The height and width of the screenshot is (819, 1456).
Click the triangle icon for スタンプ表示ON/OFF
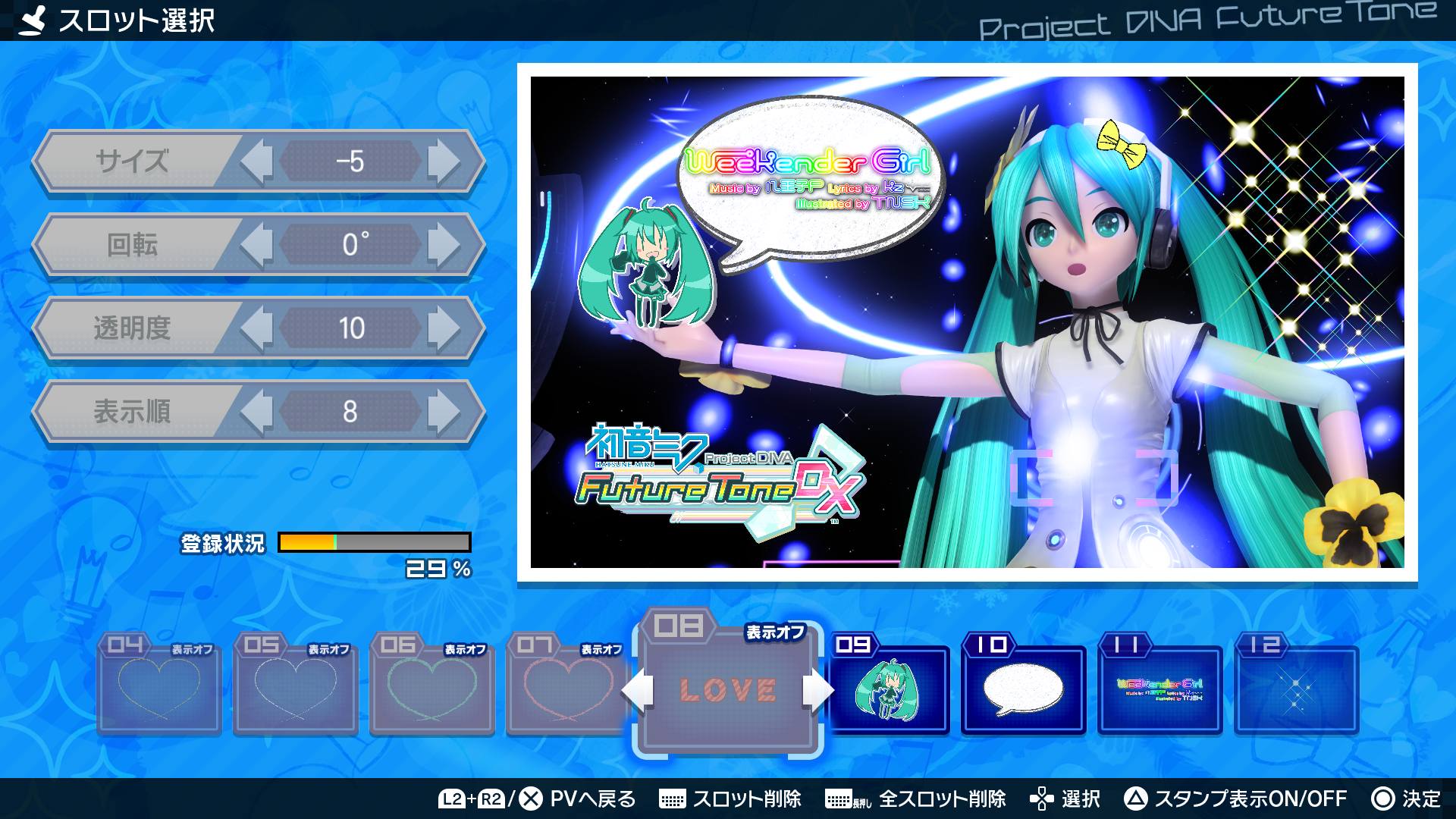pyautogui.click(x=1134, y=799)
